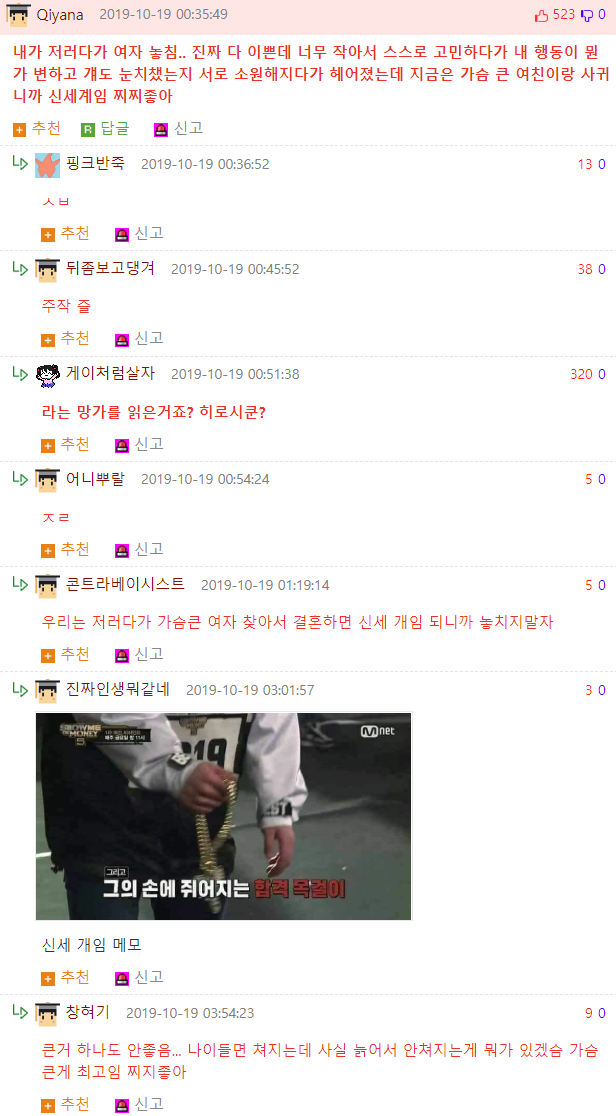Open 콘트라베이시스트 username link

tap(125, 584)
